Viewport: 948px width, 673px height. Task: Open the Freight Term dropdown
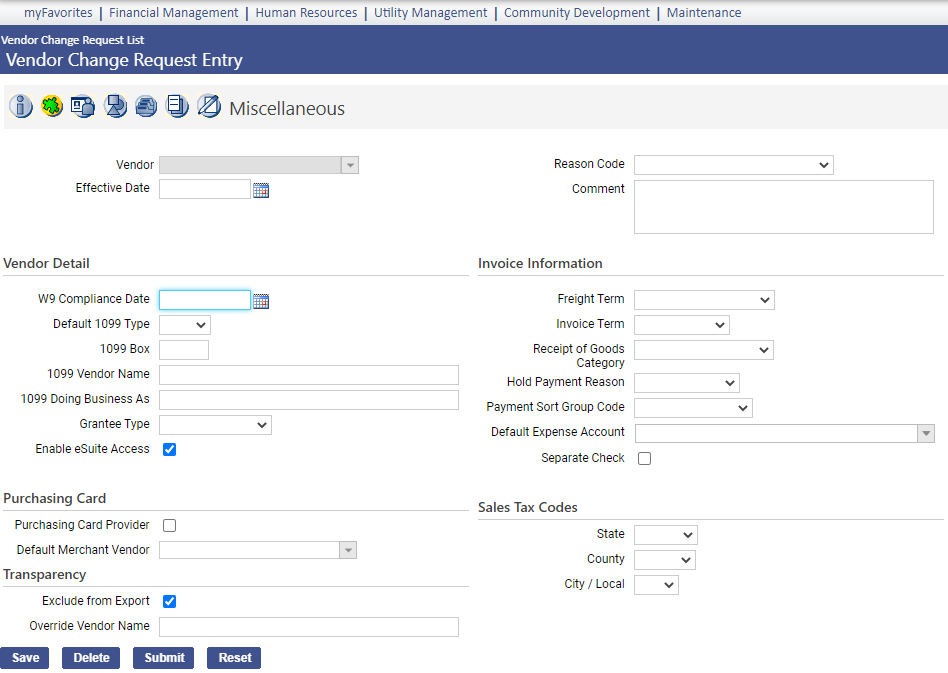tap(704, 300)
